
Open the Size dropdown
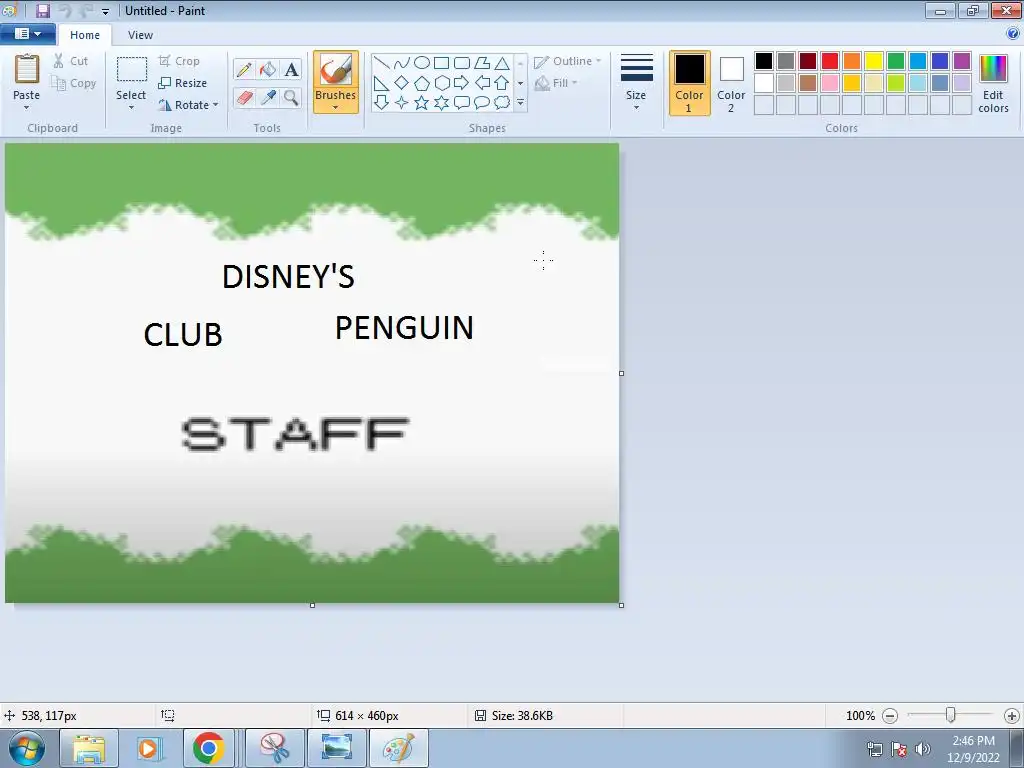coord(637,82)
